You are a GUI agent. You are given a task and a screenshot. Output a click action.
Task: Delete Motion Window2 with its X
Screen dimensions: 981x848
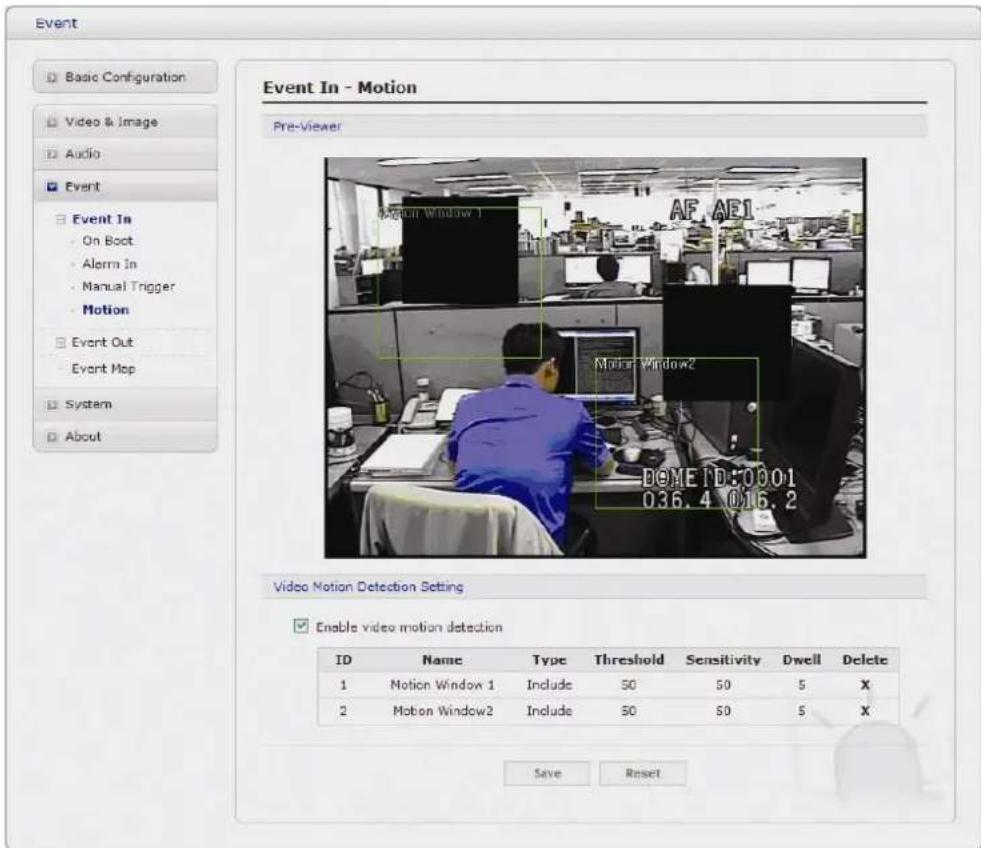(865, 711)
